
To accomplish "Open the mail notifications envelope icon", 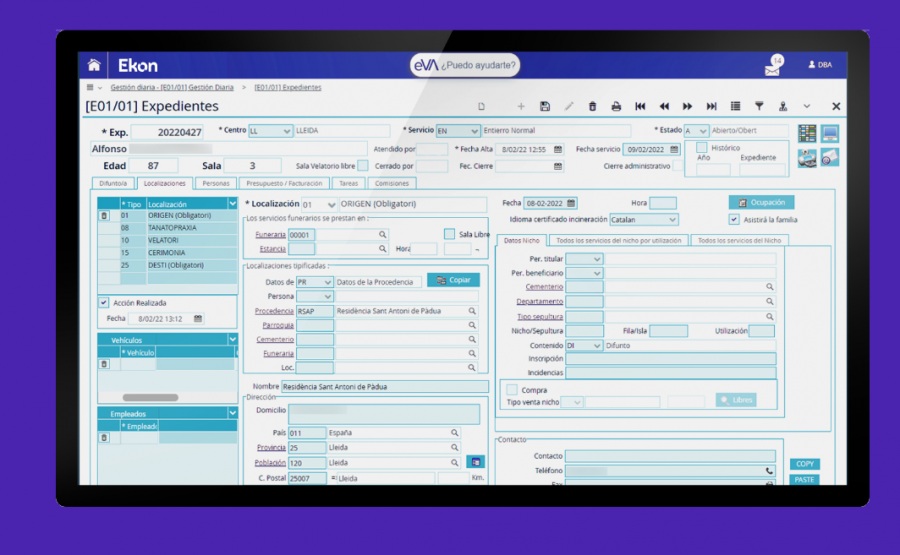I will point(773,68).
